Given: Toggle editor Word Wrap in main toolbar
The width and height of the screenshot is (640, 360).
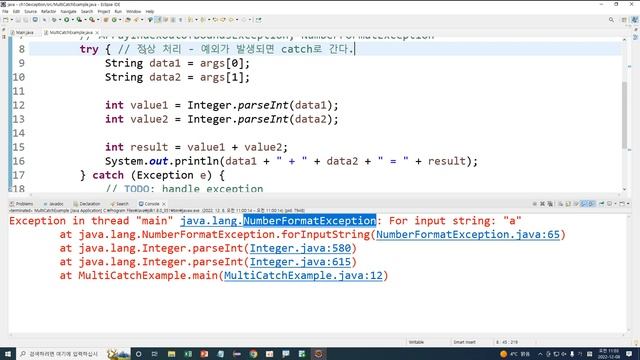Looking at the screenshot, I should tap(166, 20).
